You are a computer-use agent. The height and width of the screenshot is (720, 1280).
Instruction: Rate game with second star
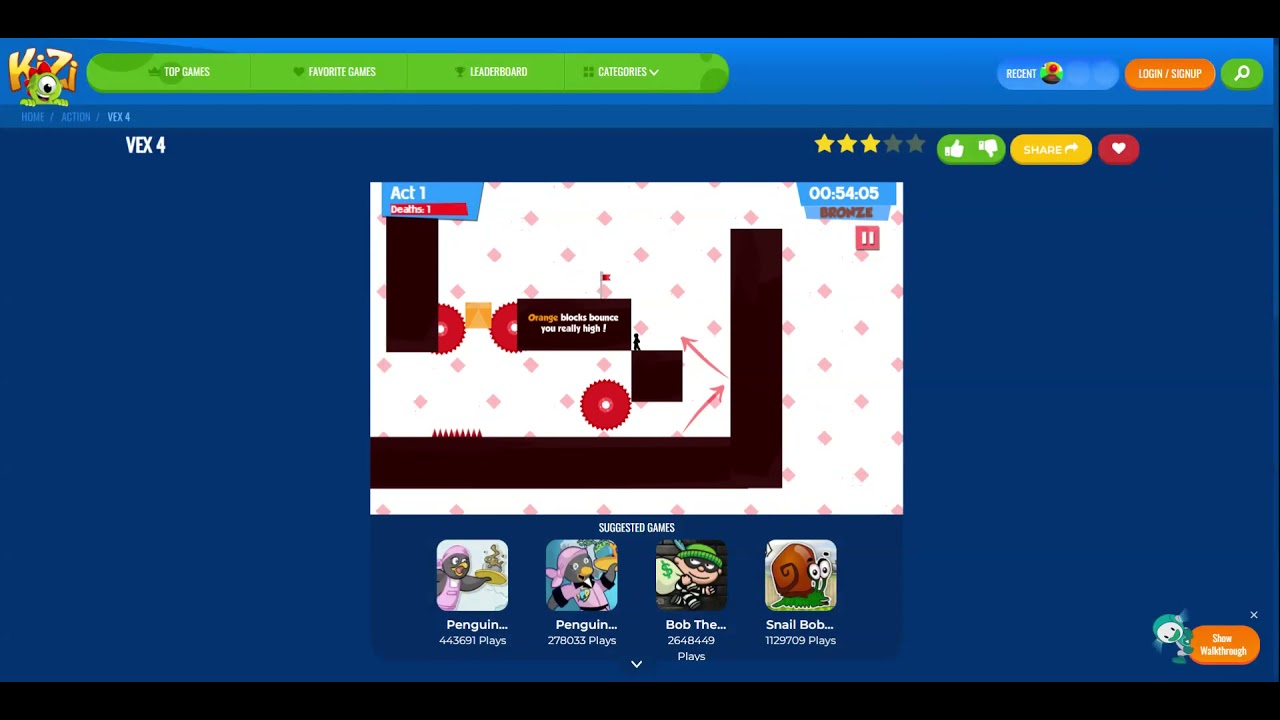(847, 144)
